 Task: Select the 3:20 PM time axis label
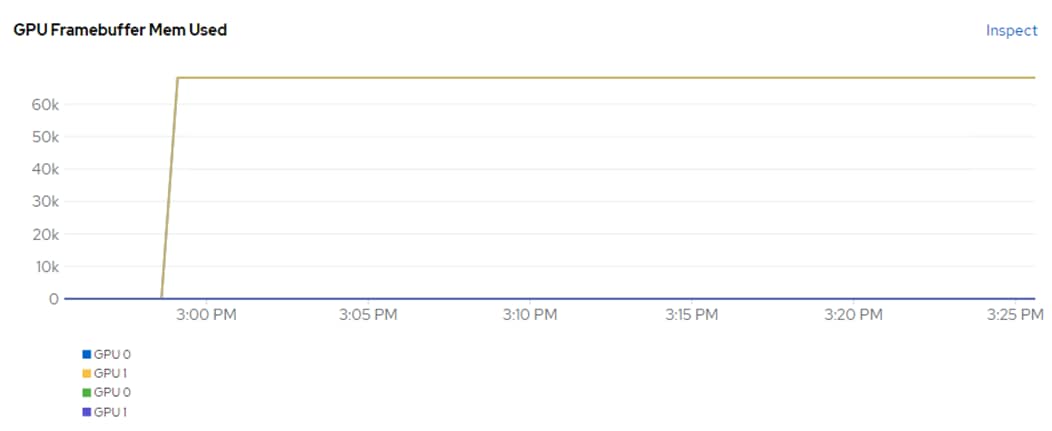pos(853,315)
